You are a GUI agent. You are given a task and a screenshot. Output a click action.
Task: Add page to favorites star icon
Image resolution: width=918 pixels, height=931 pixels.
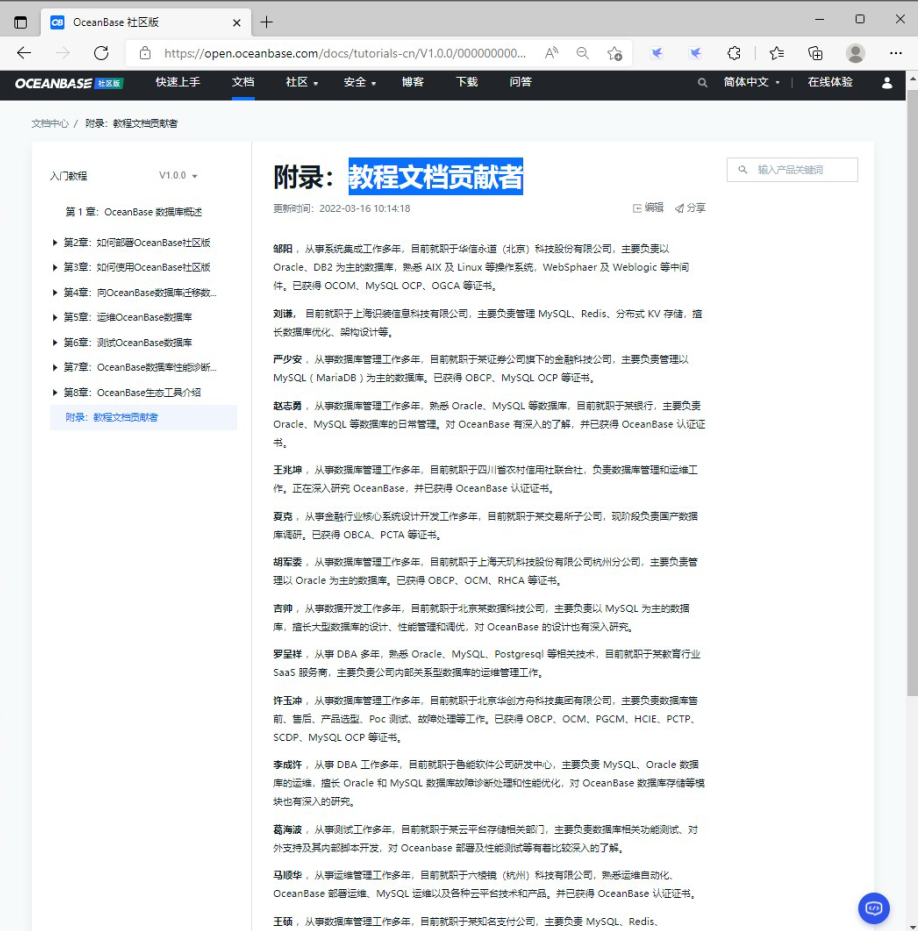click(615, 53)
